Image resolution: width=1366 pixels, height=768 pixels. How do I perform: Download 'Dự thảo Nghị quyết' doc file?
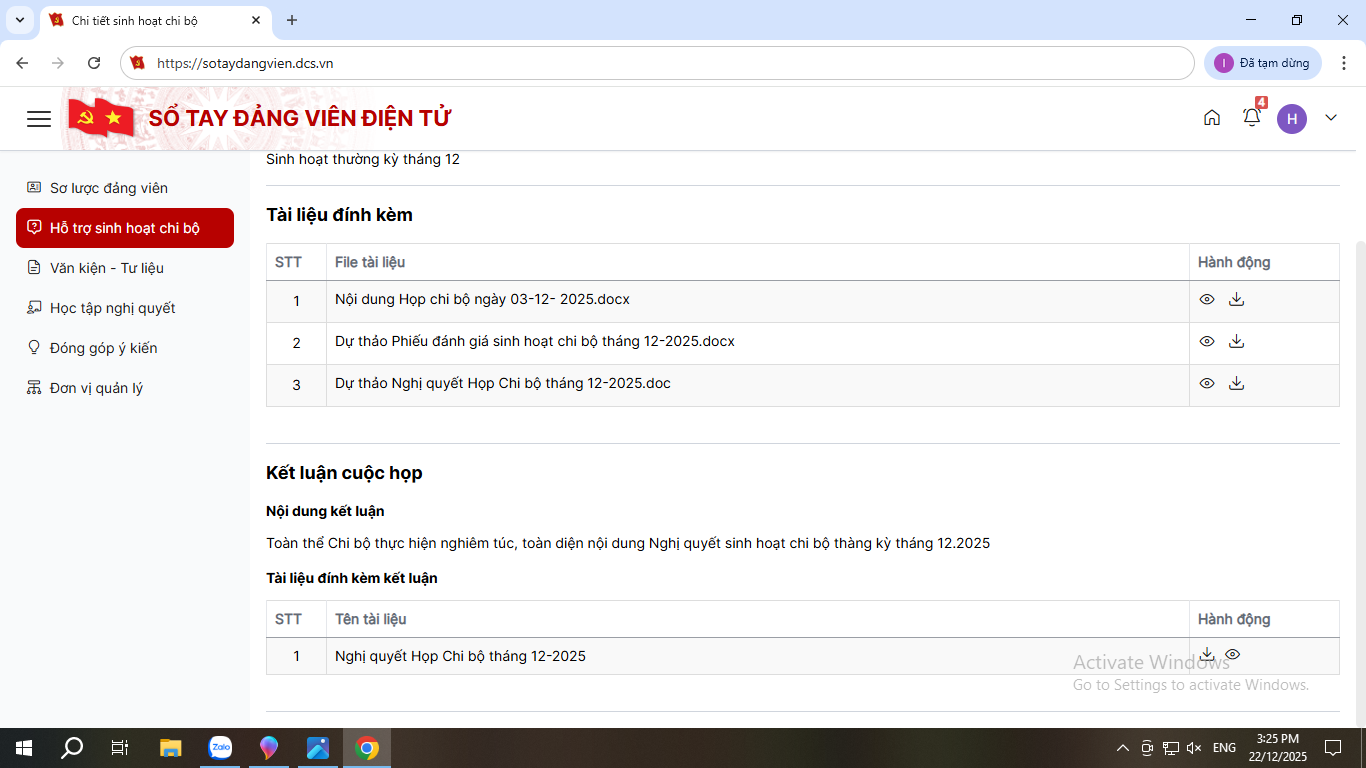(x=1236, y=383)
